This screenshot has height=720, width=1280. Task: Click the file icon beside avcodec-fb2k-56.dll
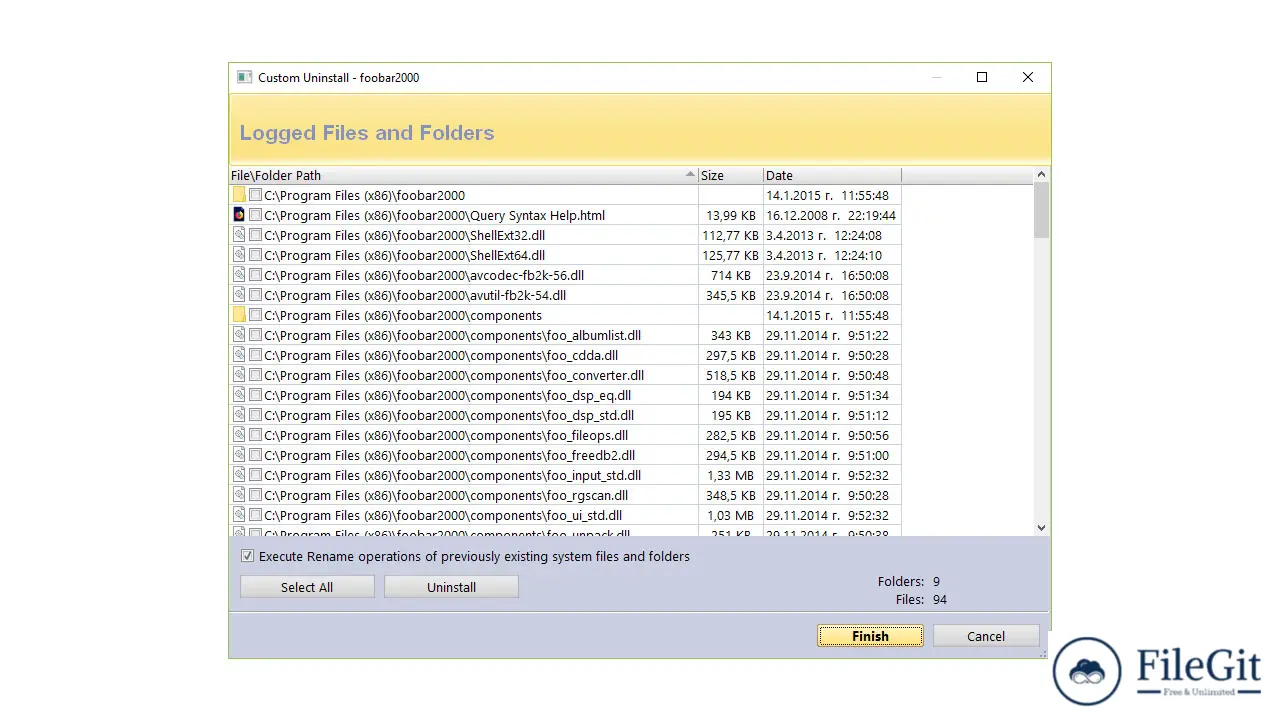click(x=239, y=275)
